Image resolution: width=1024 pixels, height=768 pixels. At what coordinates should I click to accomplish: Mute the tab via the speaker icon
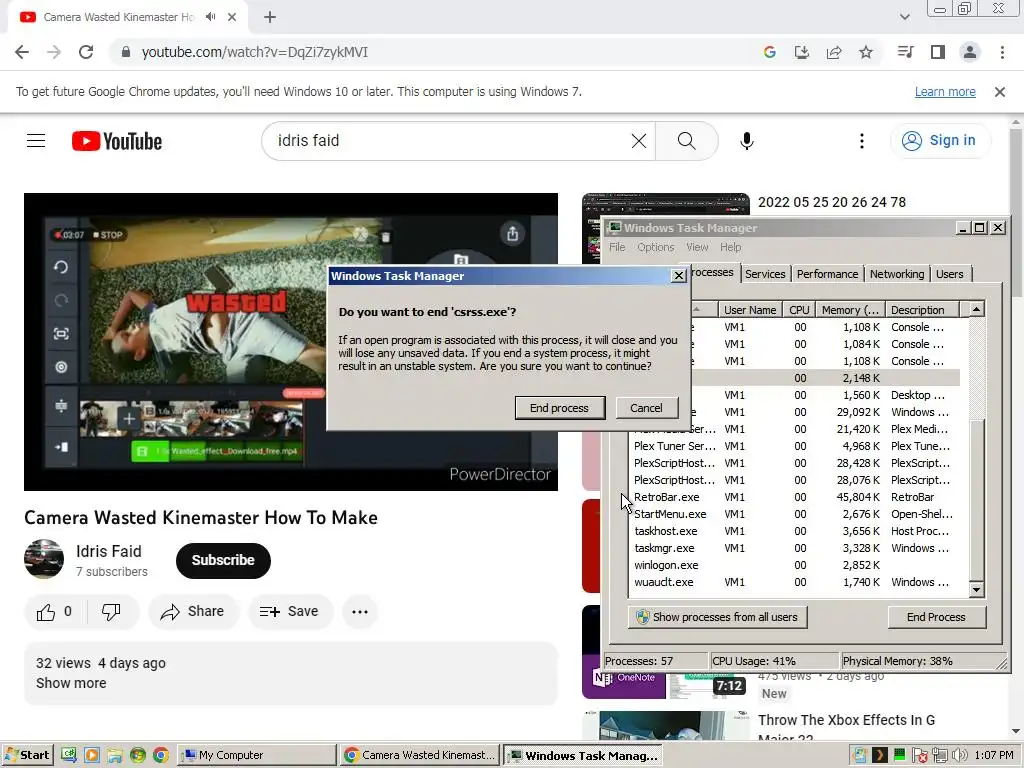coord(210,17)
